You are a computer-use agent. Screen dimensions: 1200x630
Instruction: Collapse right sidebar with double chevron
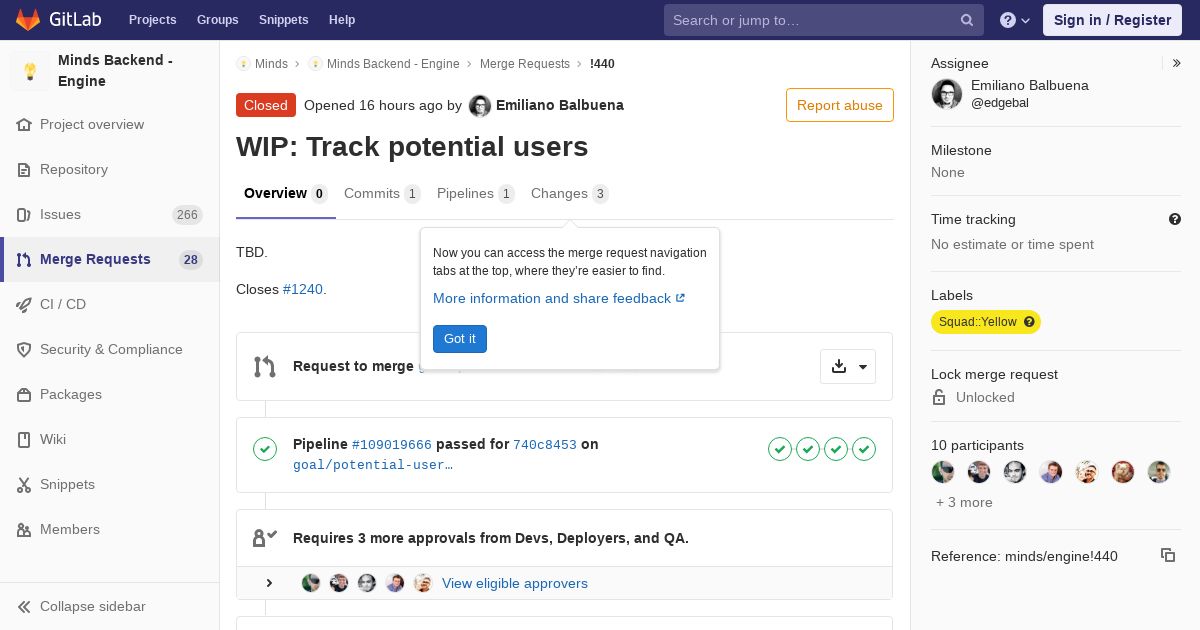pyautogui.click(x=1176, y=63)
